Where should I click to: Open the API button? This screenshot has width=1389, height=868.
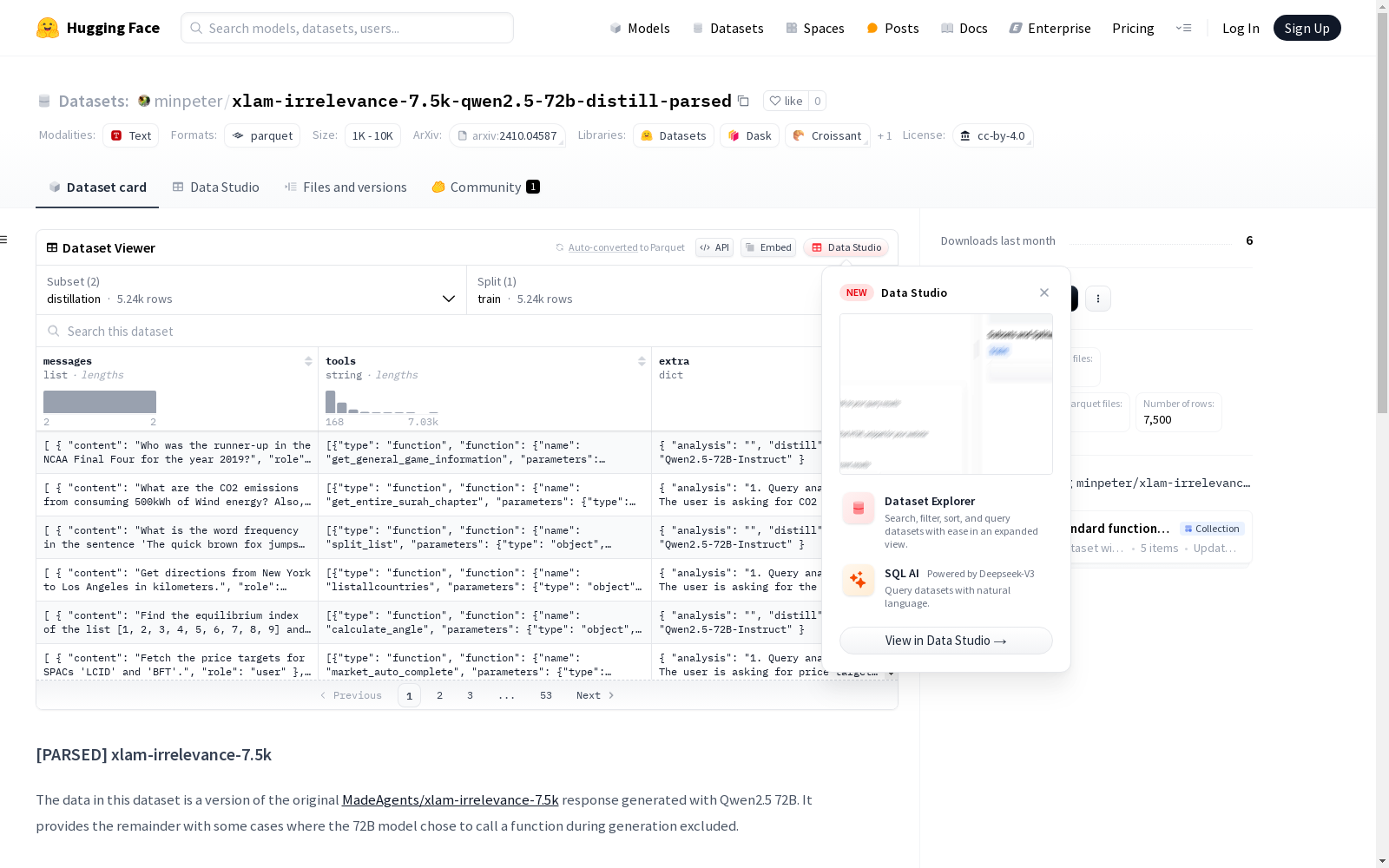[714, 247]
